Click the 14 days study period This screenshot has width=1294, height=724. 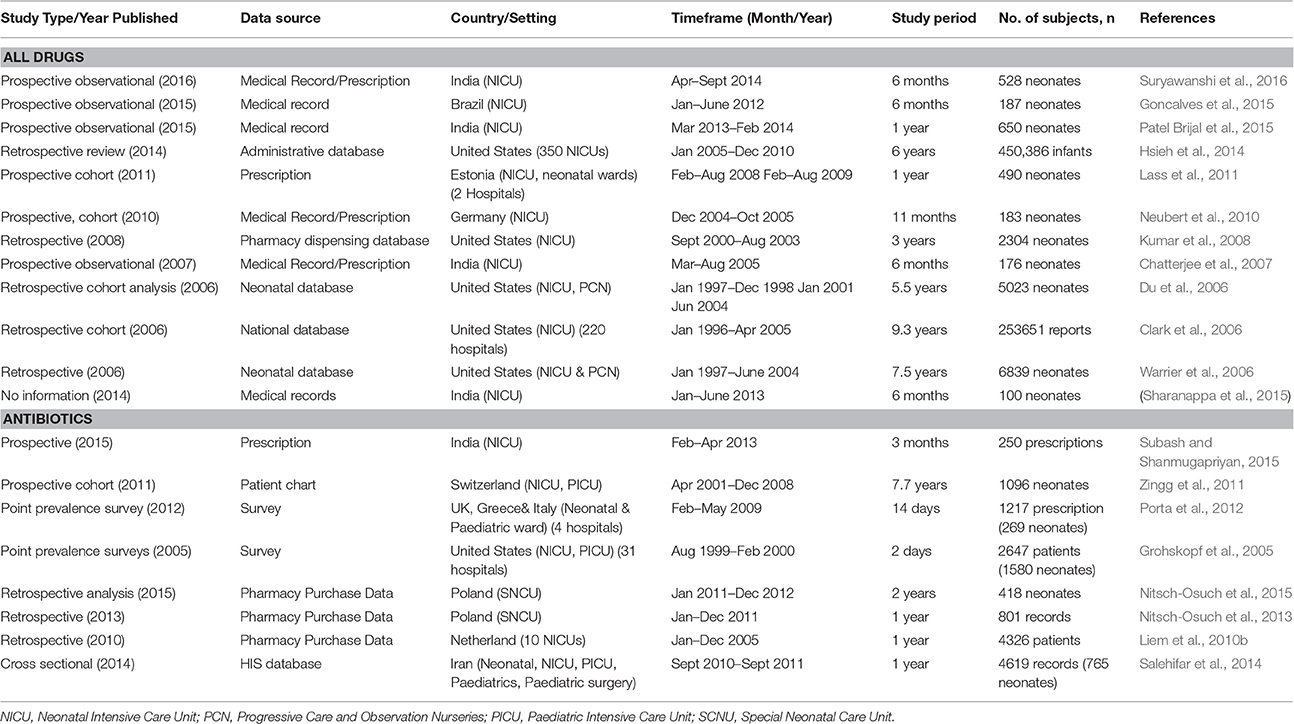pos(917,508)
